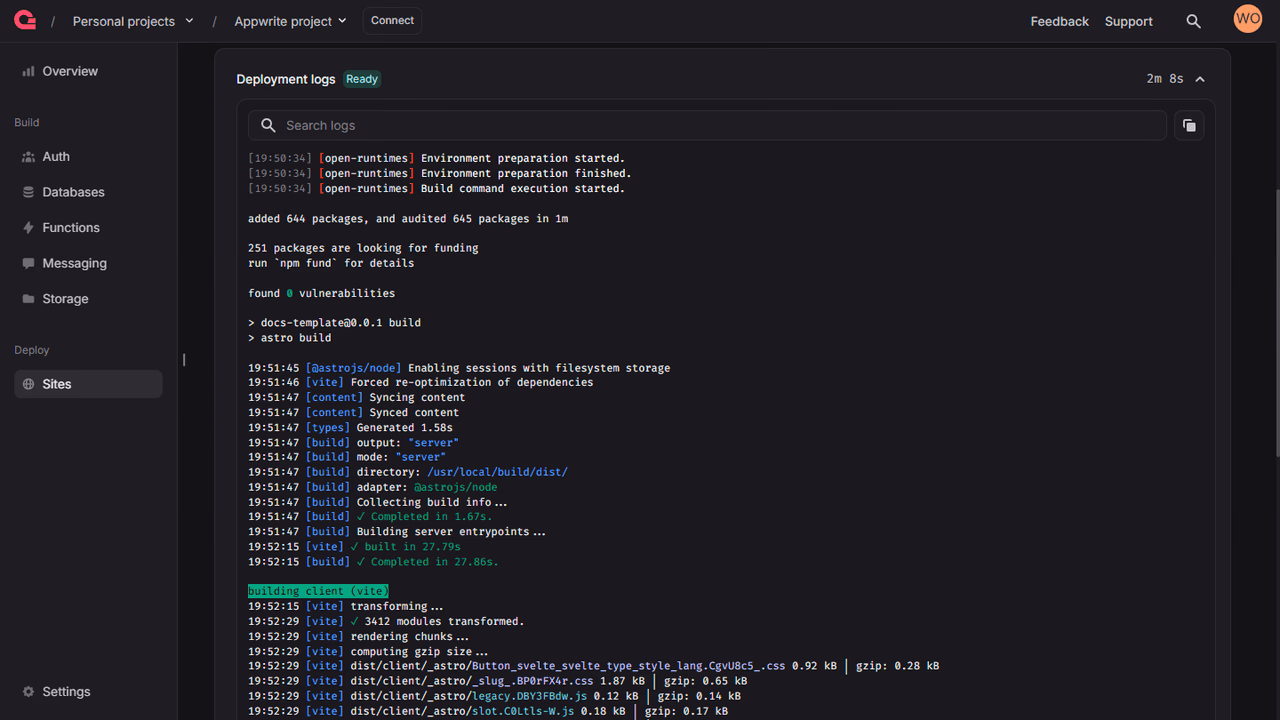Click the 2m 8s duration text
This screenshot has width=1280, height=720.
(1165, 79)
